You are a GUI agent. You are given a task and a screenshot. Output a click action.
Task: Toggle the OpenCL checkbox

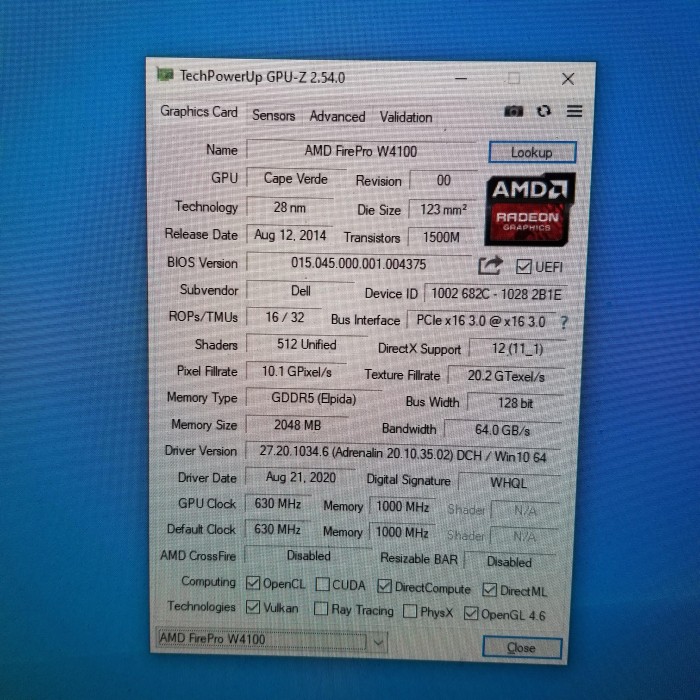pos(253,584)
